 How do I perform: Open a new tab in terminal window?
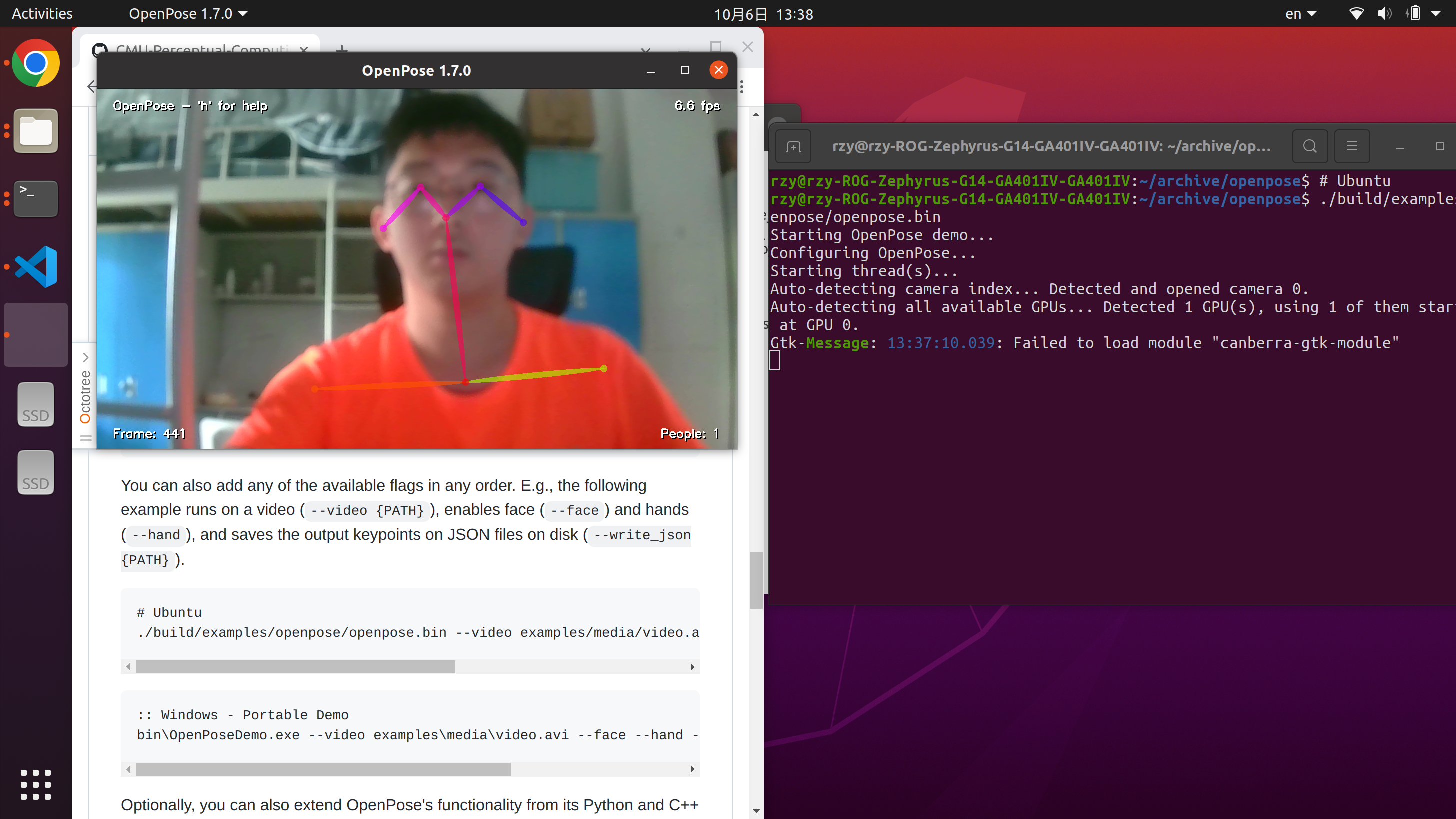pos(793,147)
